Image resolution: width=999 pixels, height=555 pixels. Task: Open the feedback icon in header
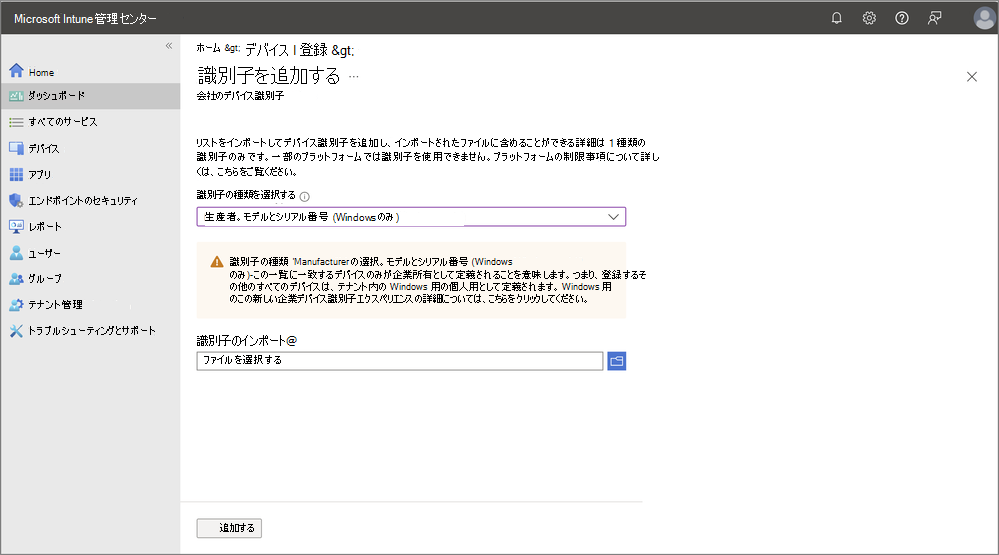click(934, 18)
